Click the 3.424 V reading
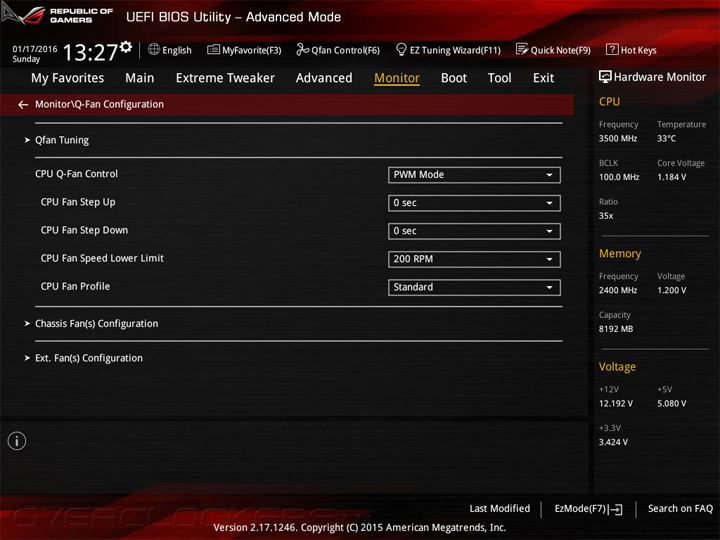Viewport: 720px width, 540px height. (x=613, y=442)
